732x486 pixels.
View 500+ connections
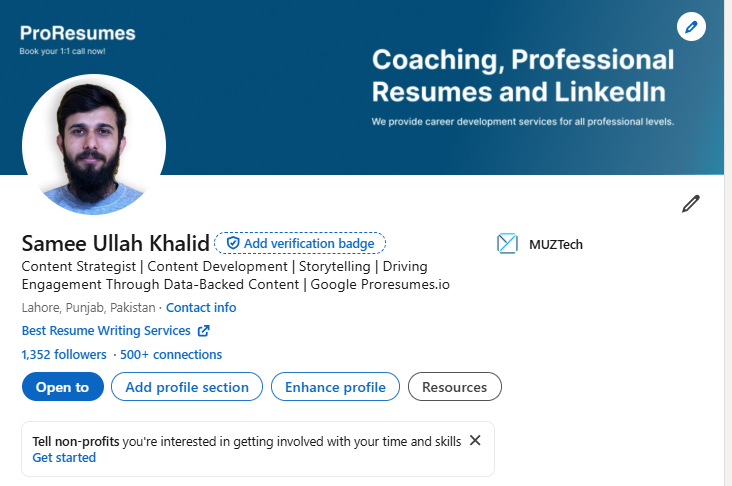tap(171, 354)
